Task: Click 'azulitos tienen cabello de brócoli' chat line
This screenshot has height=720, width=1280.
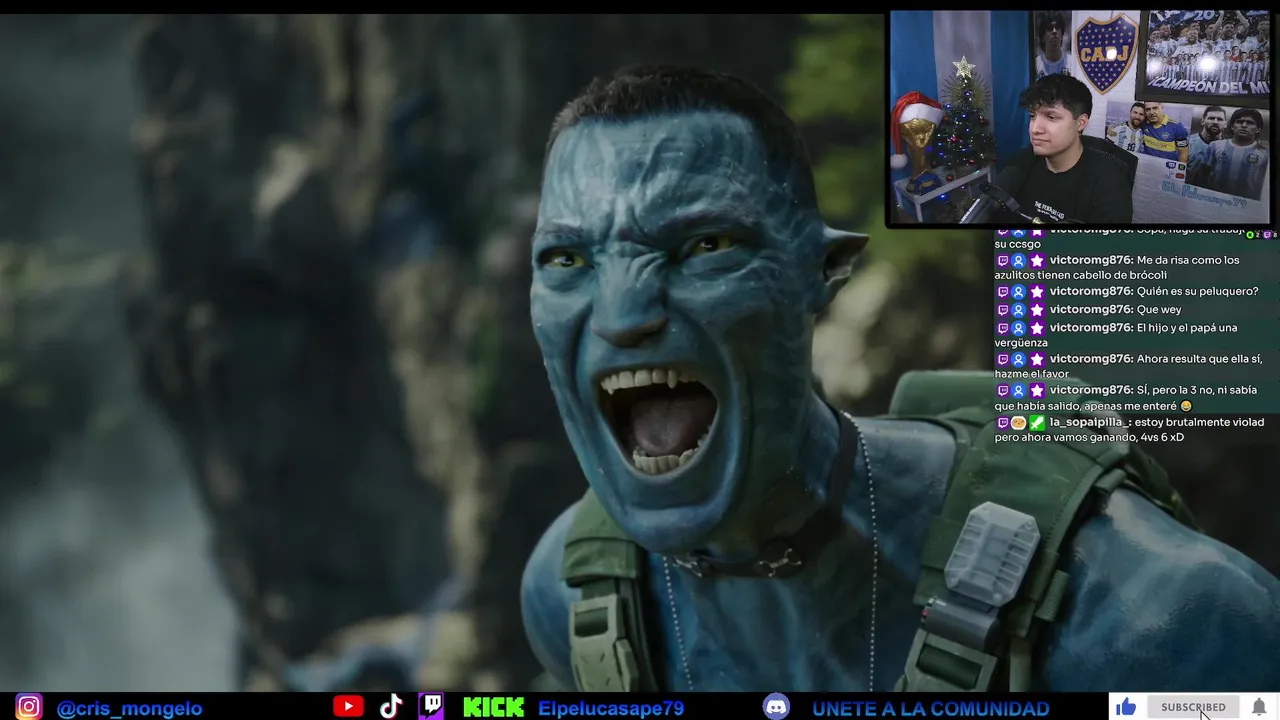Action: point(1081,275)
